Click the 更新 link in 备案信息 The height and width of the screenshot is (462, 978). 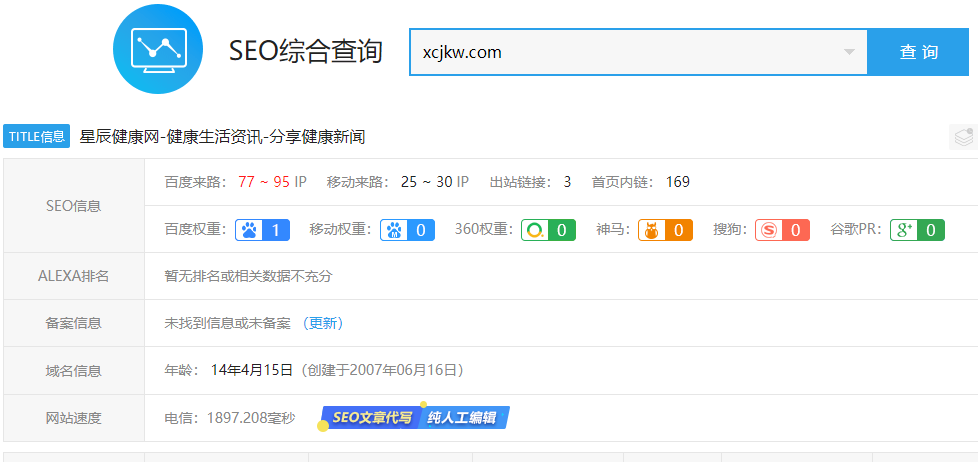pos(323,323)
